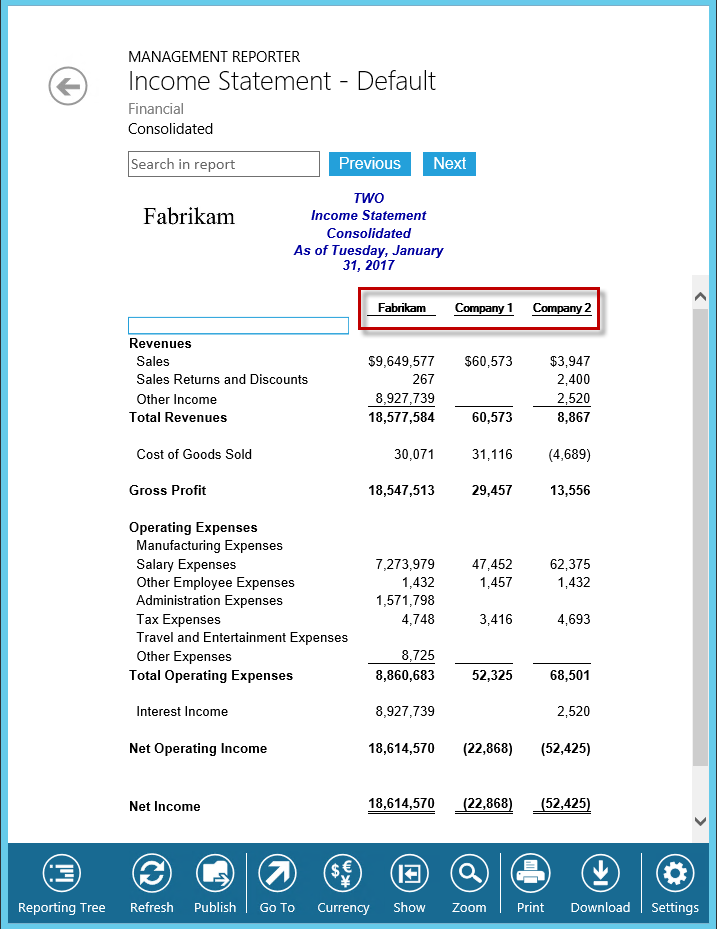Select the Company 1 column header
This screenshot has width=717, height=929.
point(484,308)
